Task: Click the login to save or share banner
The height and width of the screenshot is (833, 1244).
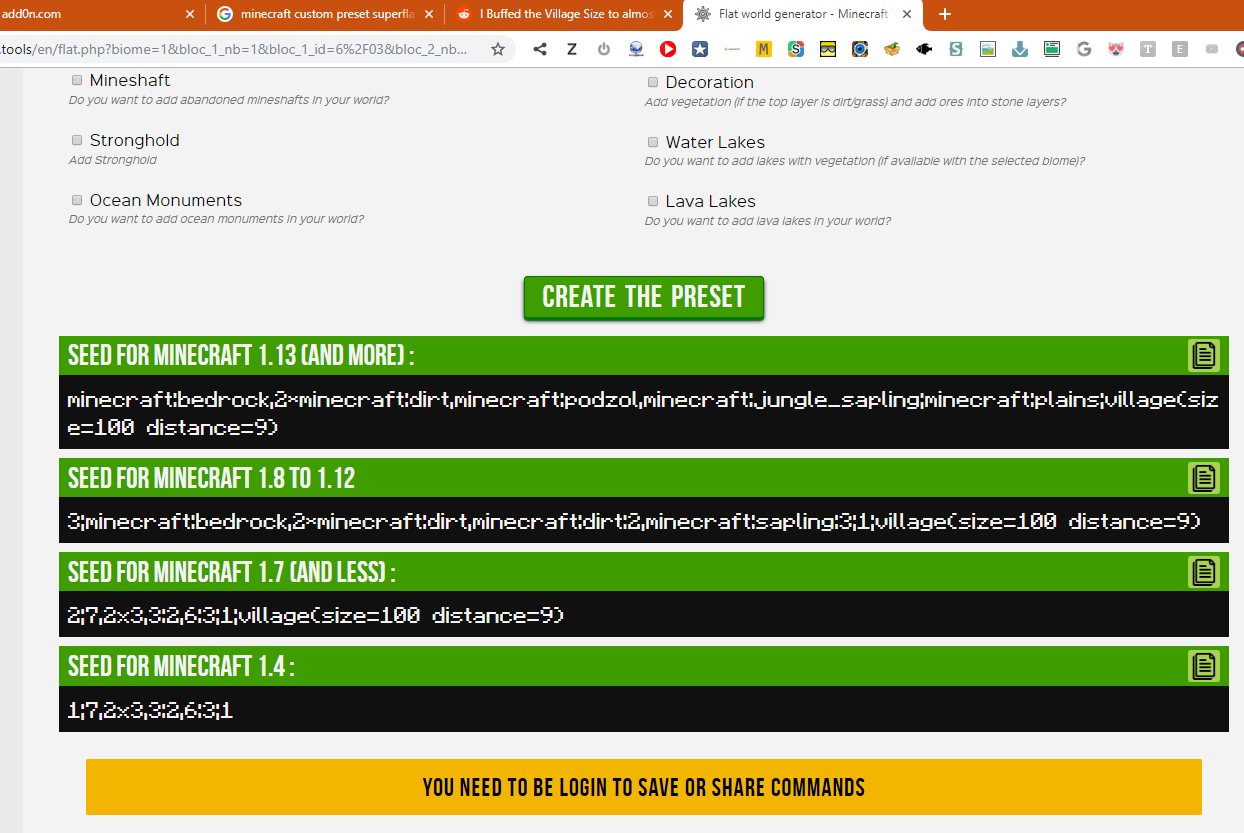Action: (643, 787)
